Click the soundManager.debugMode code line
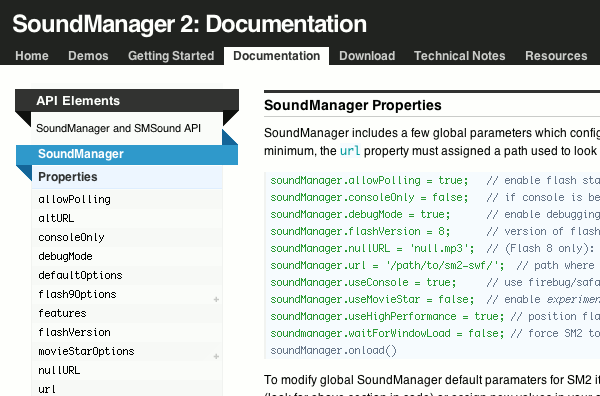 pos(435,214)
